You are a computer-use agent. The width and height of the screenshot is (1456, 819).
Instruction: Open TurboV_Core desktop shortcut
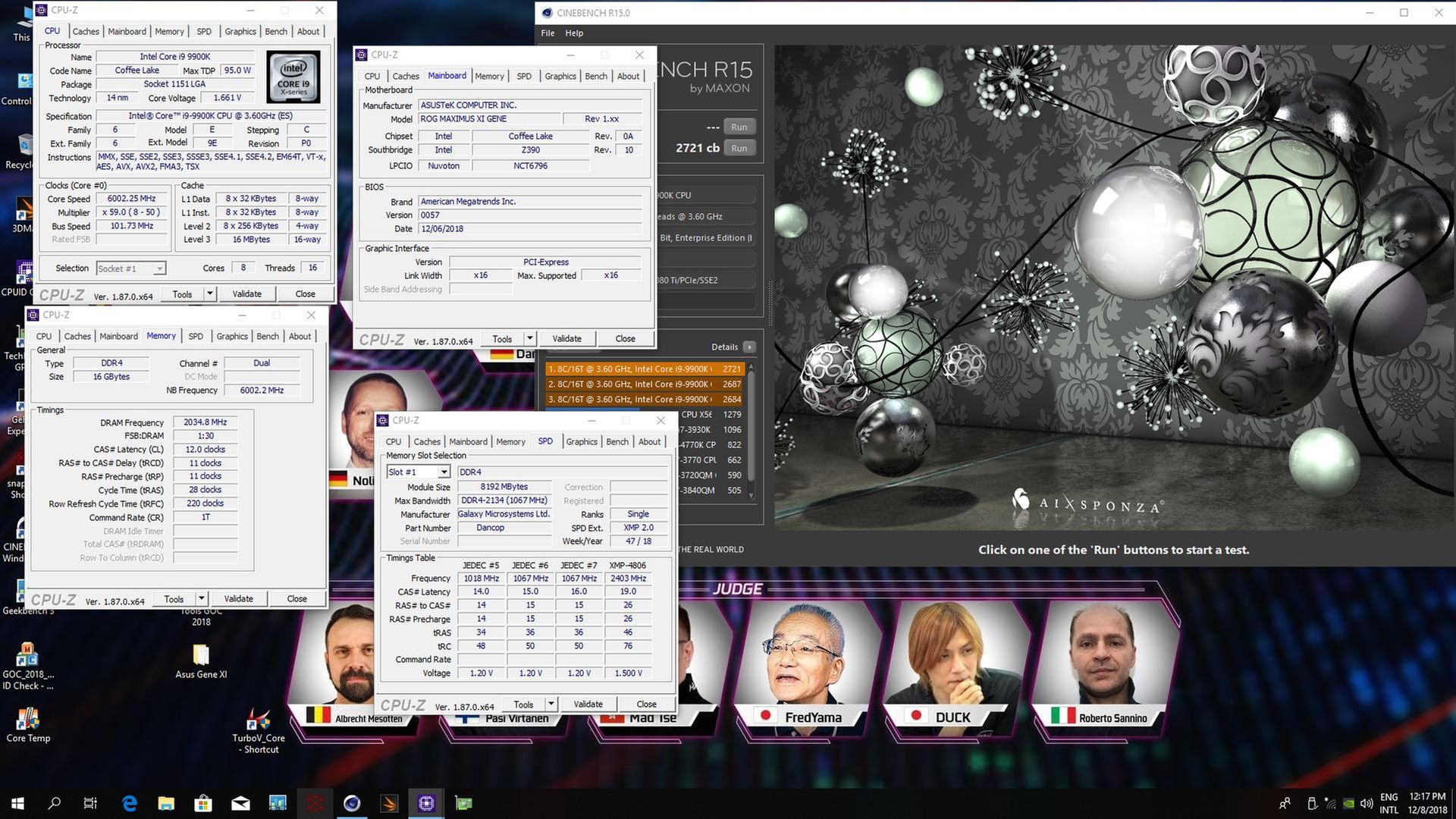click(x=259, y=731)
